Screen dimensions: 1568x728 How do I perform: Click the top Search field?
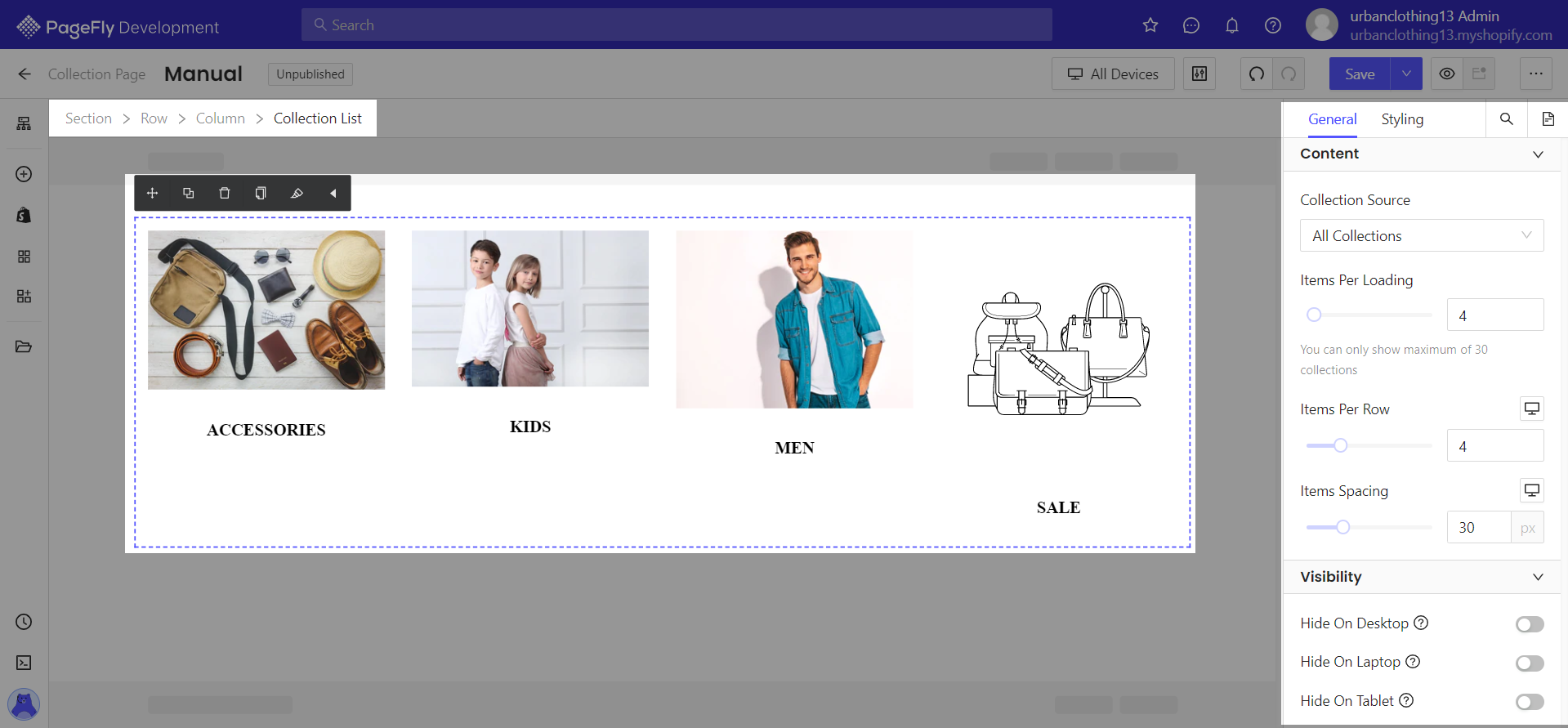677,25
